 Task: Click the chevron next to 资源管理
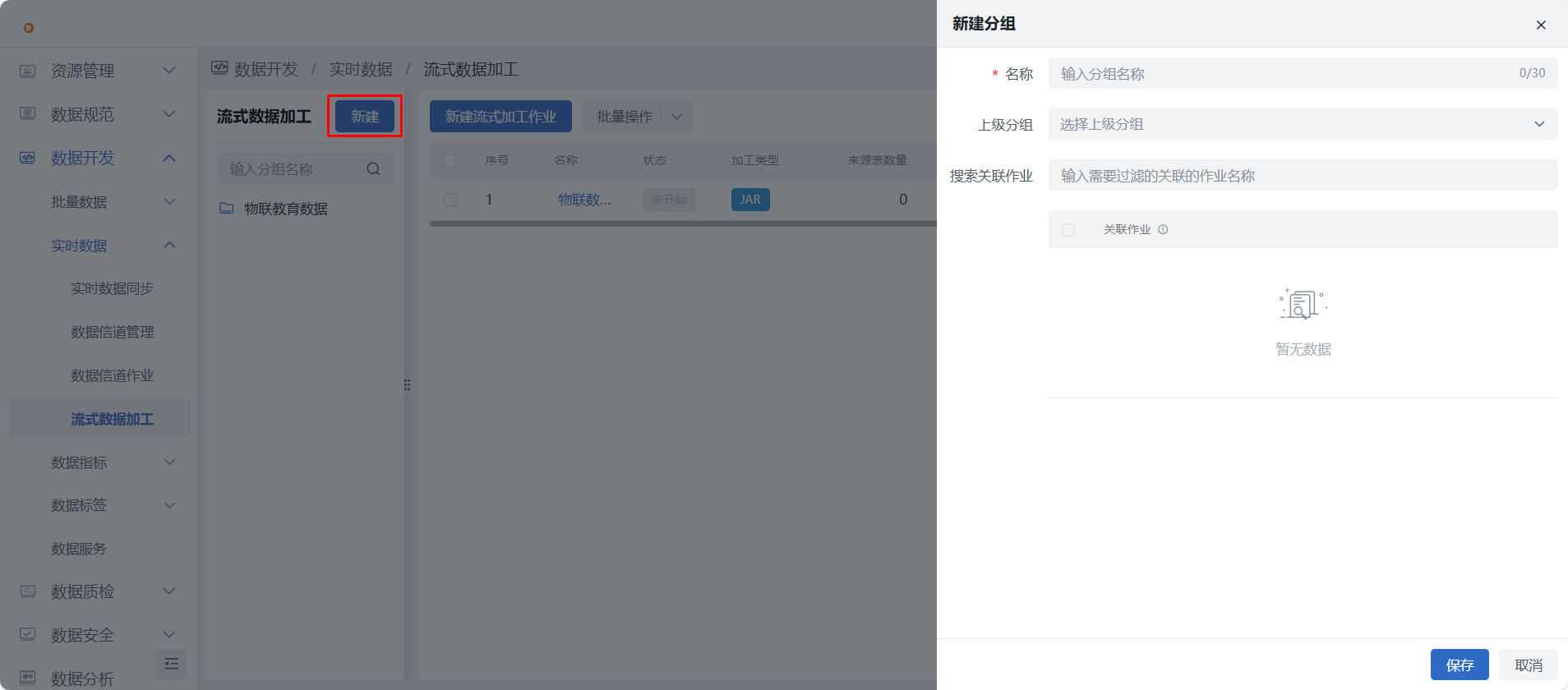tap(169, 71)
